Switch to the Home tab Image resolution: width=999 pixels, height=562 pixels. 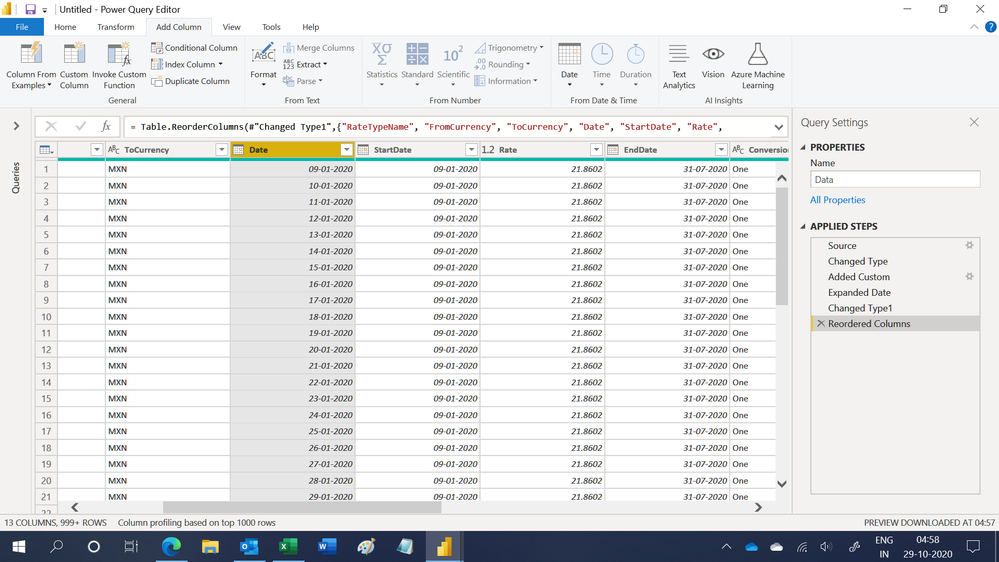(65, 27)
